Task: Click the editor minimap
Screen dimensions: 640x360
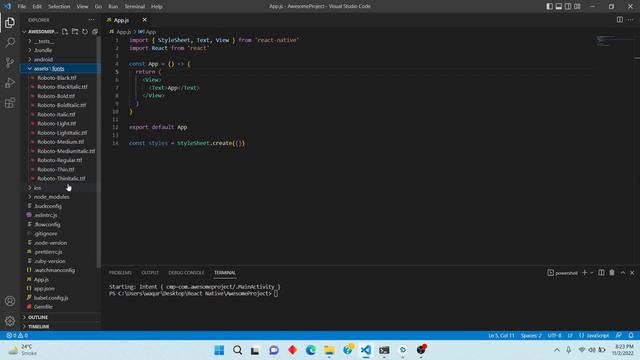Action: tap(605, 40)
